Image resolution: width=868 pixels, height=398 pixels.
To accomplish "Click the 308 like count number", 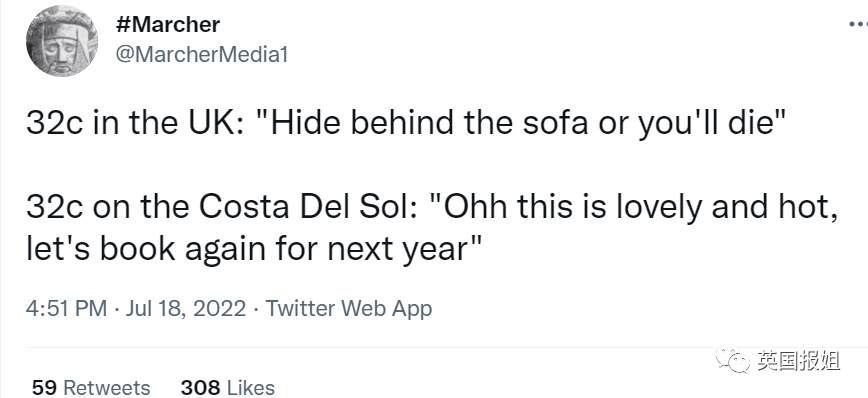I will [x=200, y=387].
